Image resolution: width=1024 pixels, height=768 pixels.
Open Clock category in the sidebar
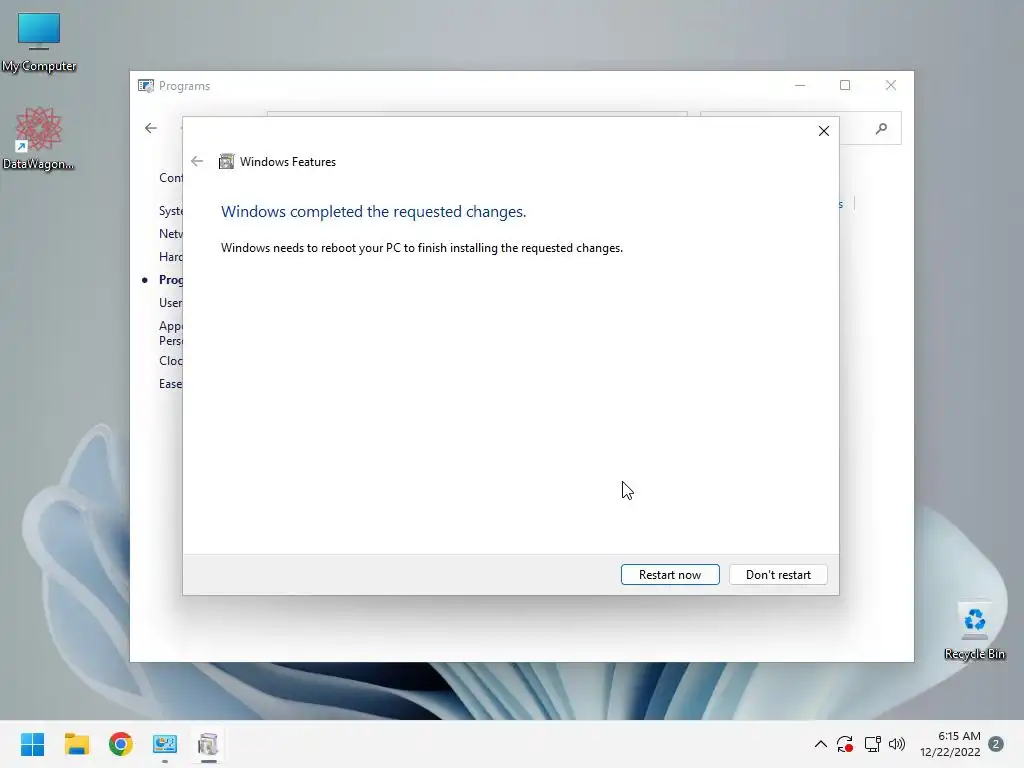(170, 360)
